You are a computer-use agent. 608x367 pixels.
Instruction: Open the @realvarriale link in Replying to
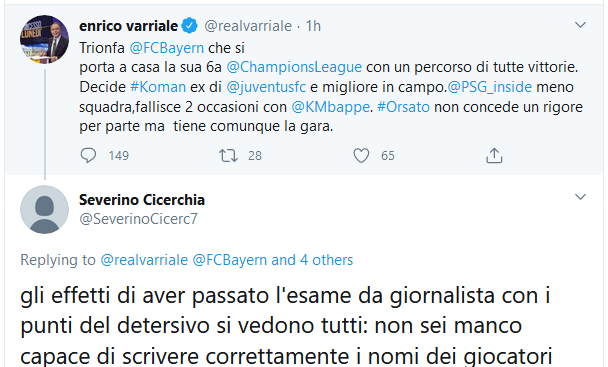144,260
